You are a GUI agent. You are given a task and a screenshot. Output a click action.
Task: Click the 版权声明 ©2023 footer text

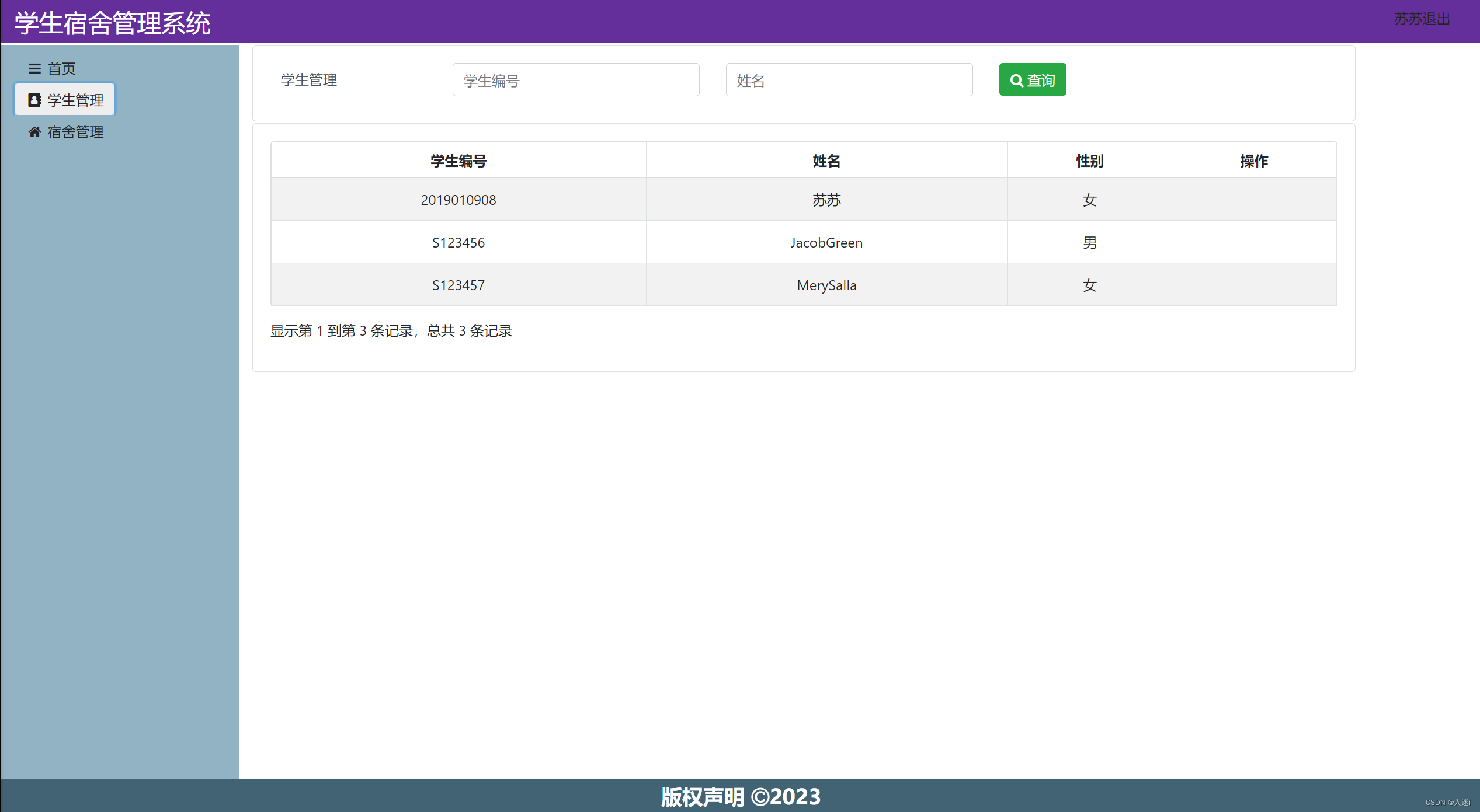tap(741, 797)
